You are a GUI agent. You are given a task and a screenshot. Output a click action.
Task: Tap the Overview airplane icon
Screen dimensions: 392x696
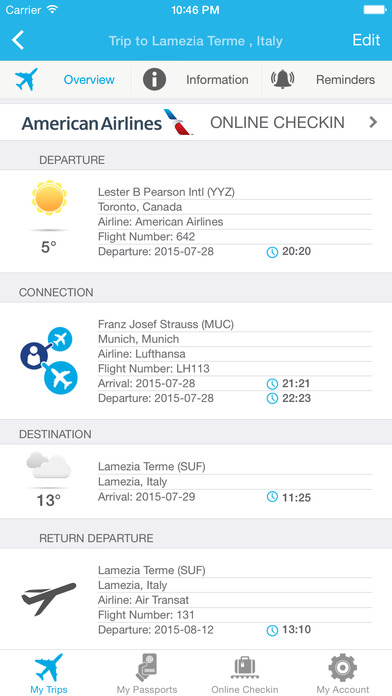click(x=26, y=79)
